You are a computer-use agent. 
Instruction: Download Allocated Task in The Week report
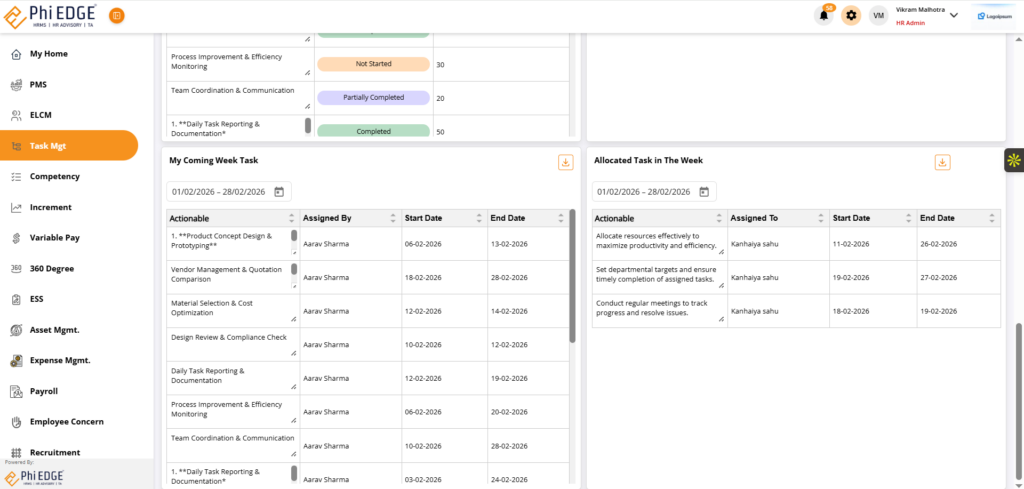pos(942,162)
